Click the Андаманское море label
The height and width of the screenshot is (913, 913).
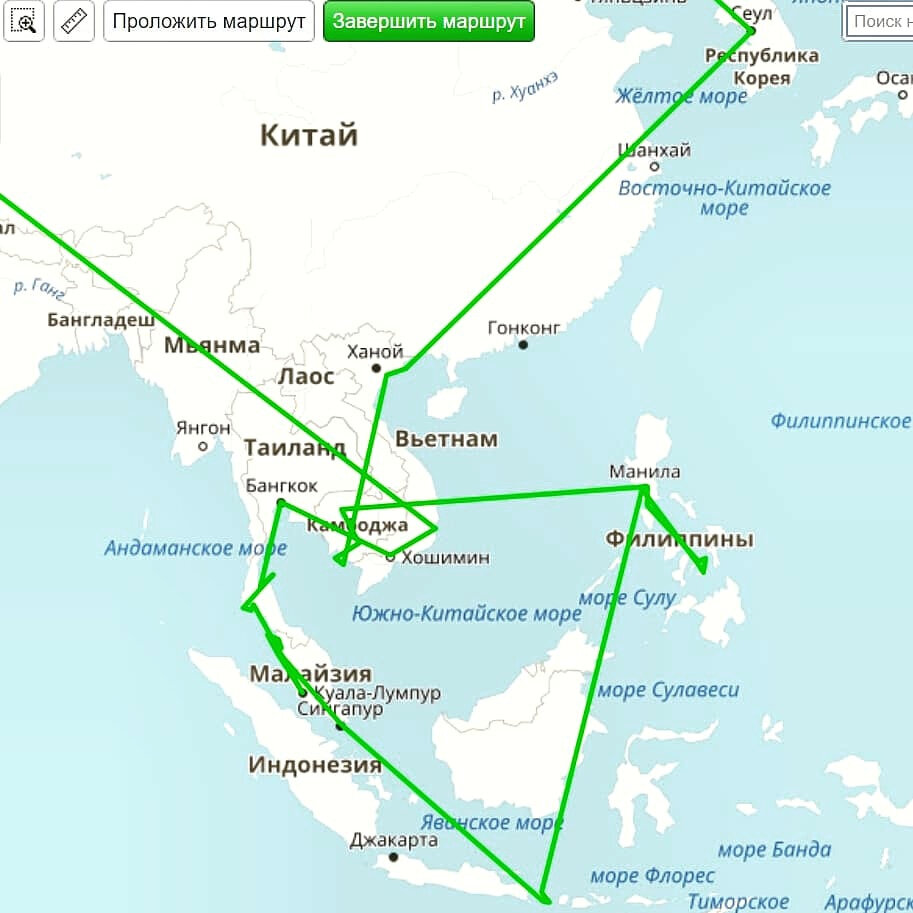(x=196, y=548)
